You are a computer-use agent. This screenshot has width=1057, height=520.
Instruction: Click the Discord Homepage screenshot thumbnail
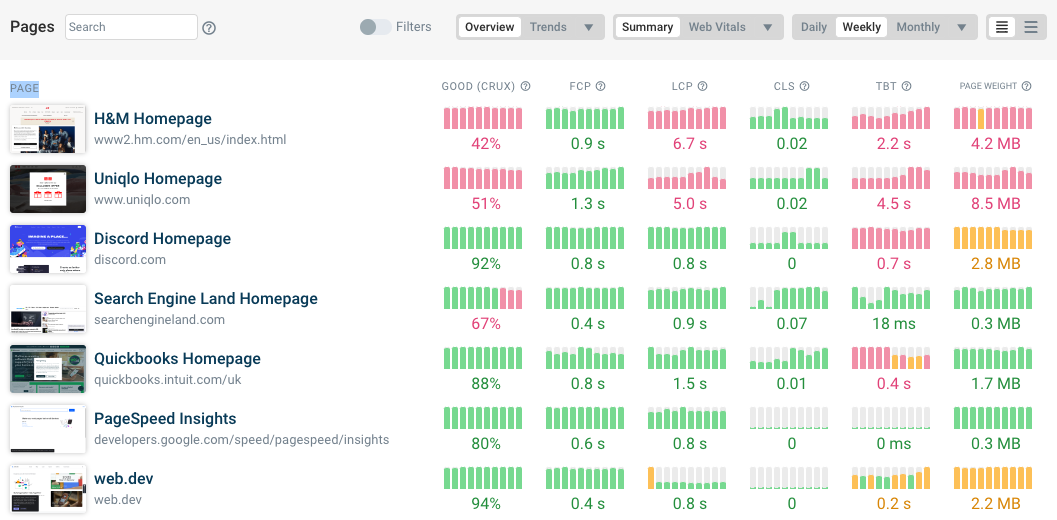click(x=48, y=249)
